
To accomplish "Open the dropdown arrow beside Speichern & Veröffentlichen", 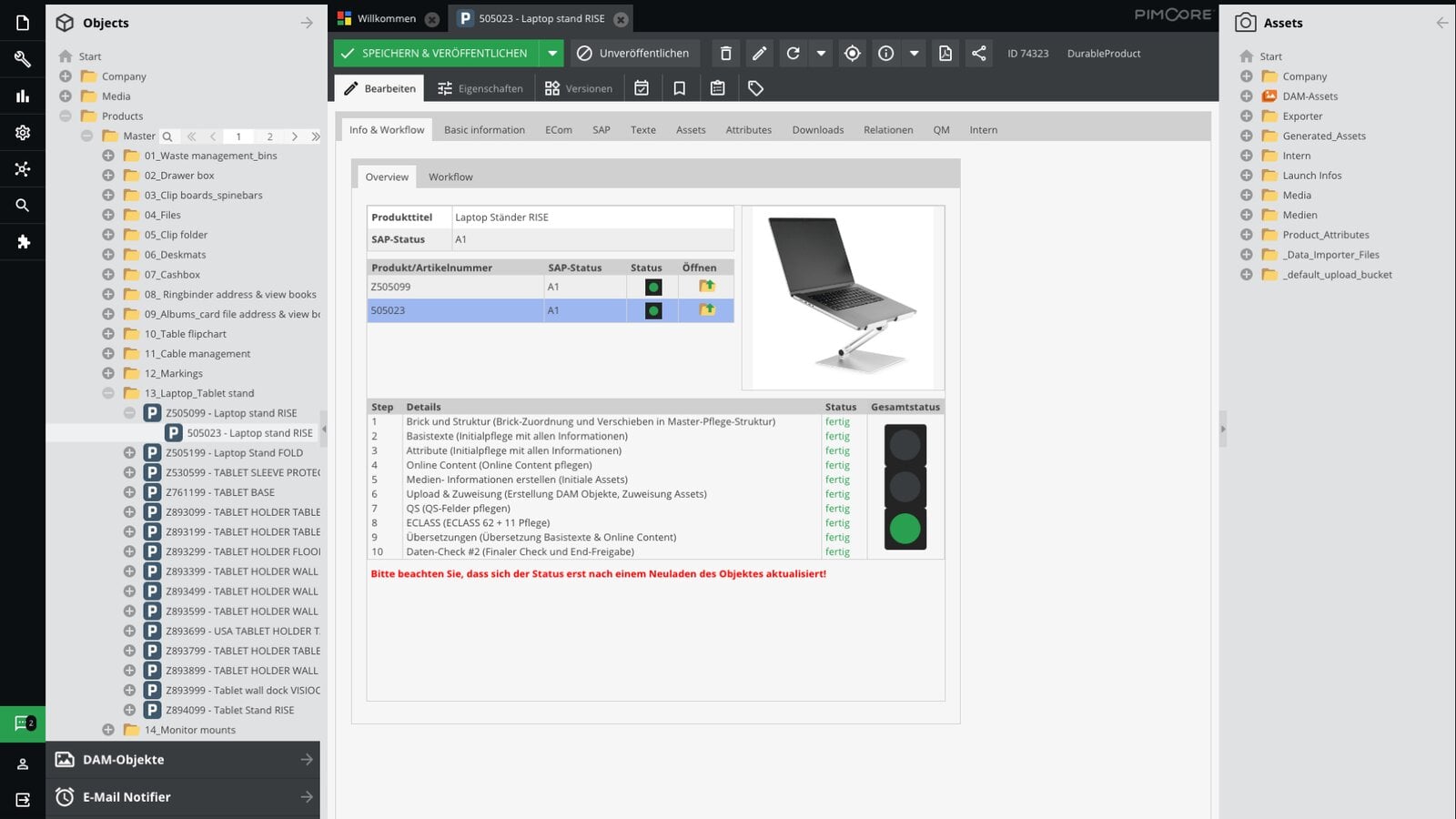I will (552, 54).
